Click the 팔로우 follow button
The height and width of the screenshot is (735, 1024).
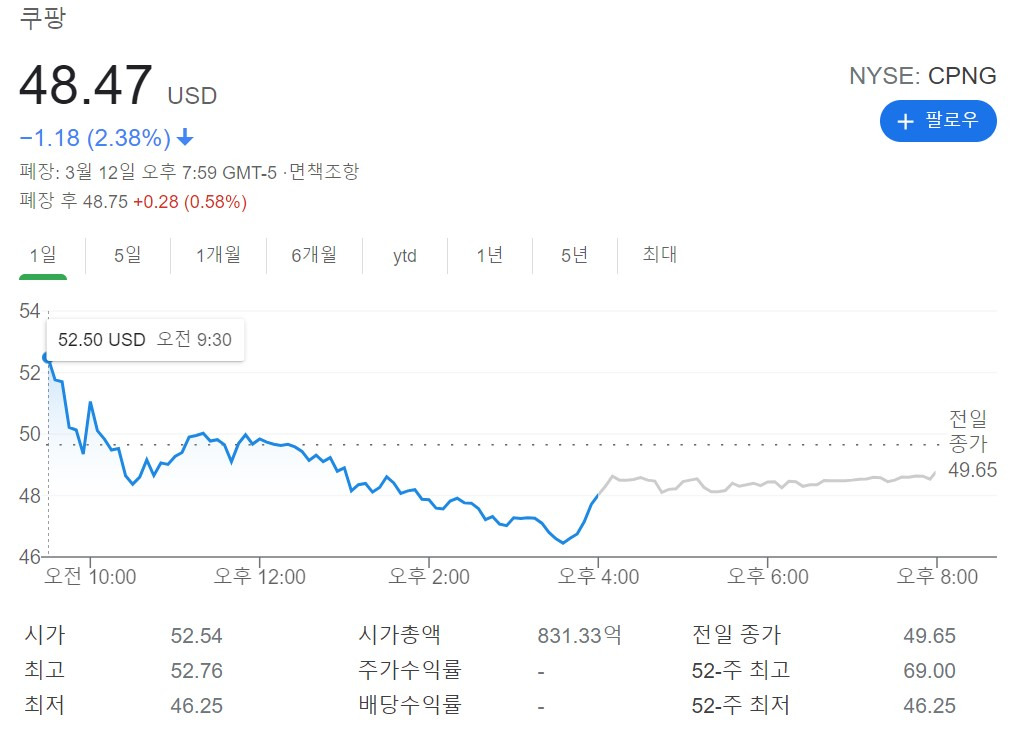[x=938, y=121]
